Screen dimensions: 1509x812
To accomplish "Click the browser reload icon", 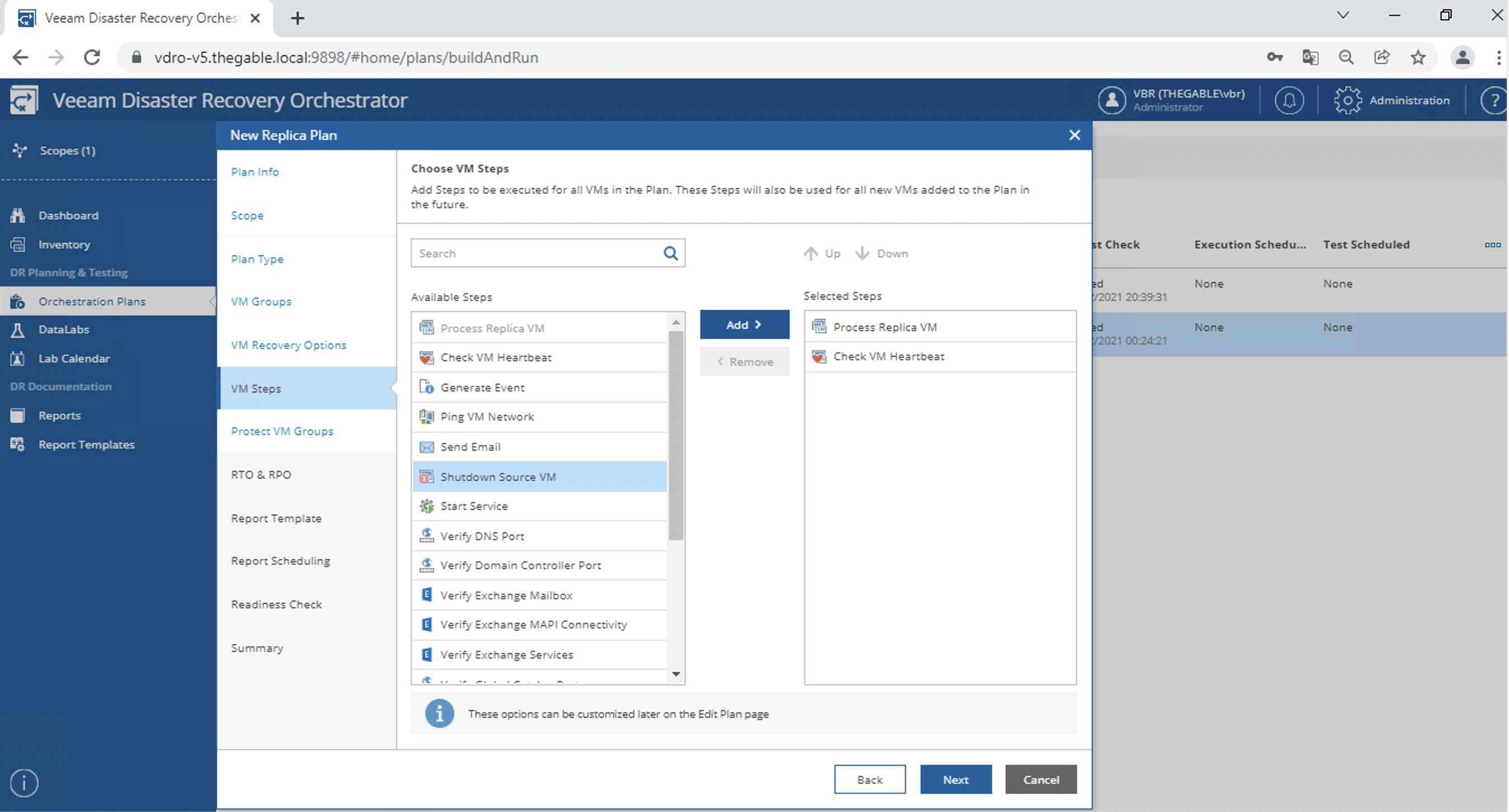I will tap(92, 58).
